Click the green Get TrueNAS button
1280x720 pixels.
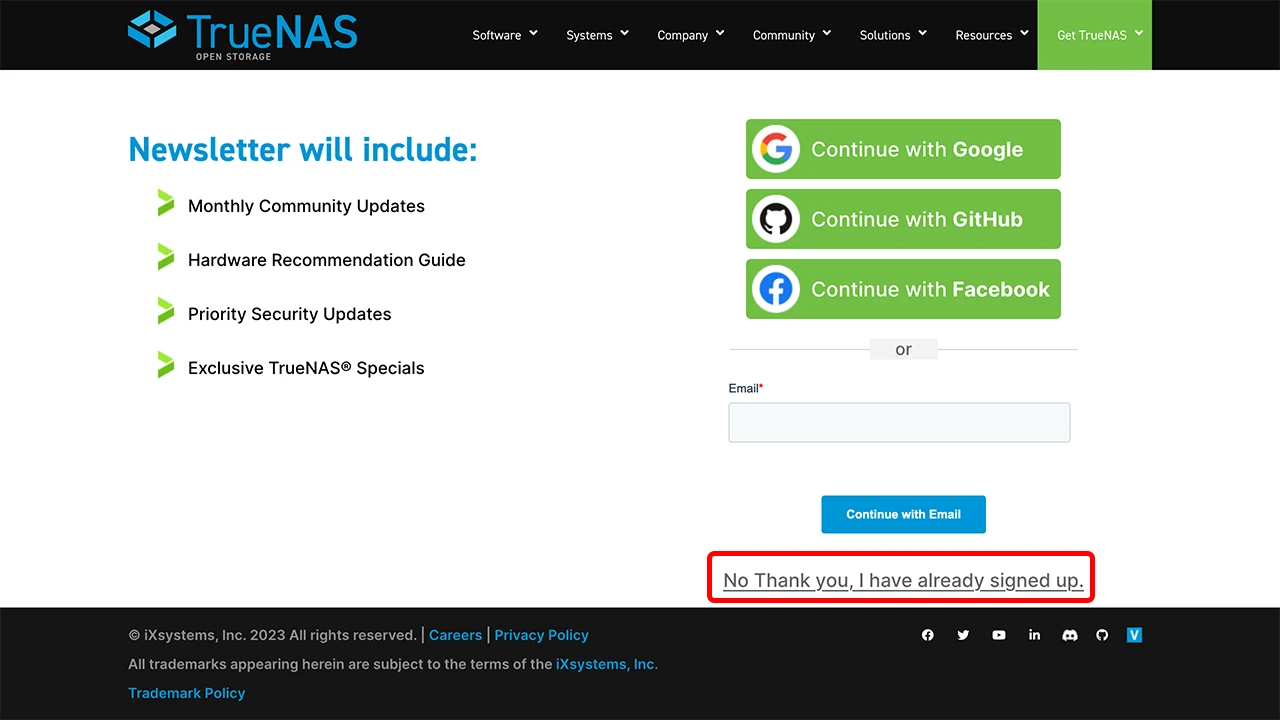pyautogui.click(x=1094, y=35)
